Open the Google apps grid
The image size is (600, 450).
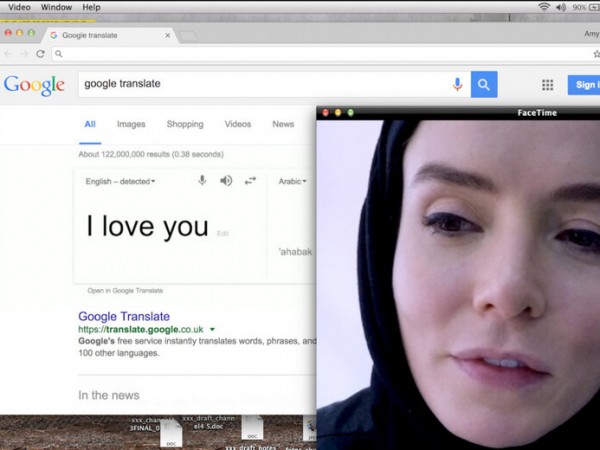click(x=547, y=85)
